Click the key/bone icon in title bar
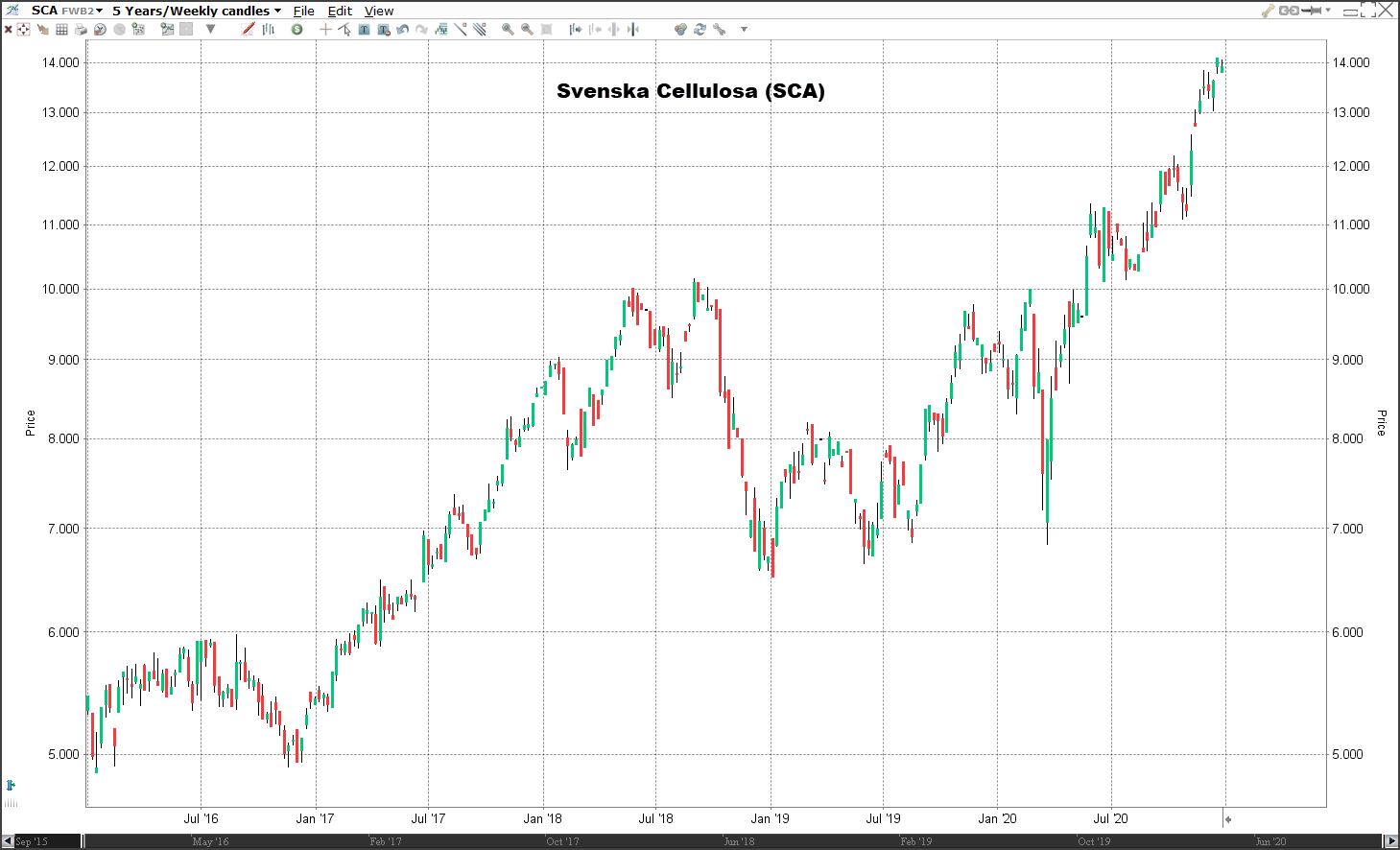 (x=1268, y=11)
